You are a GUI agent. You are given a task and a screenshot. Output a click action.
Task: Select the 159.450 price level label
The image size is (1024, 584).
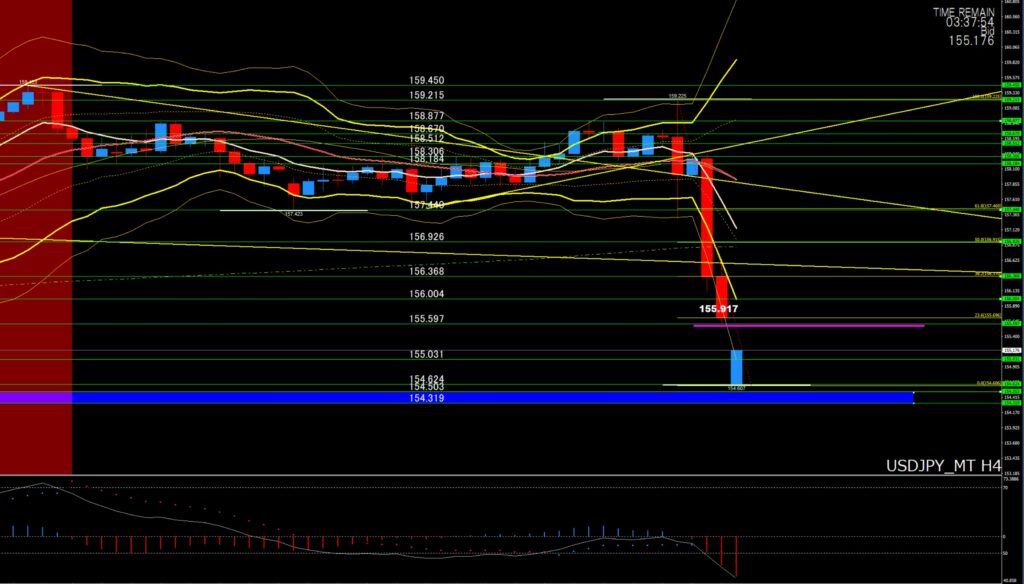(427, 80)
